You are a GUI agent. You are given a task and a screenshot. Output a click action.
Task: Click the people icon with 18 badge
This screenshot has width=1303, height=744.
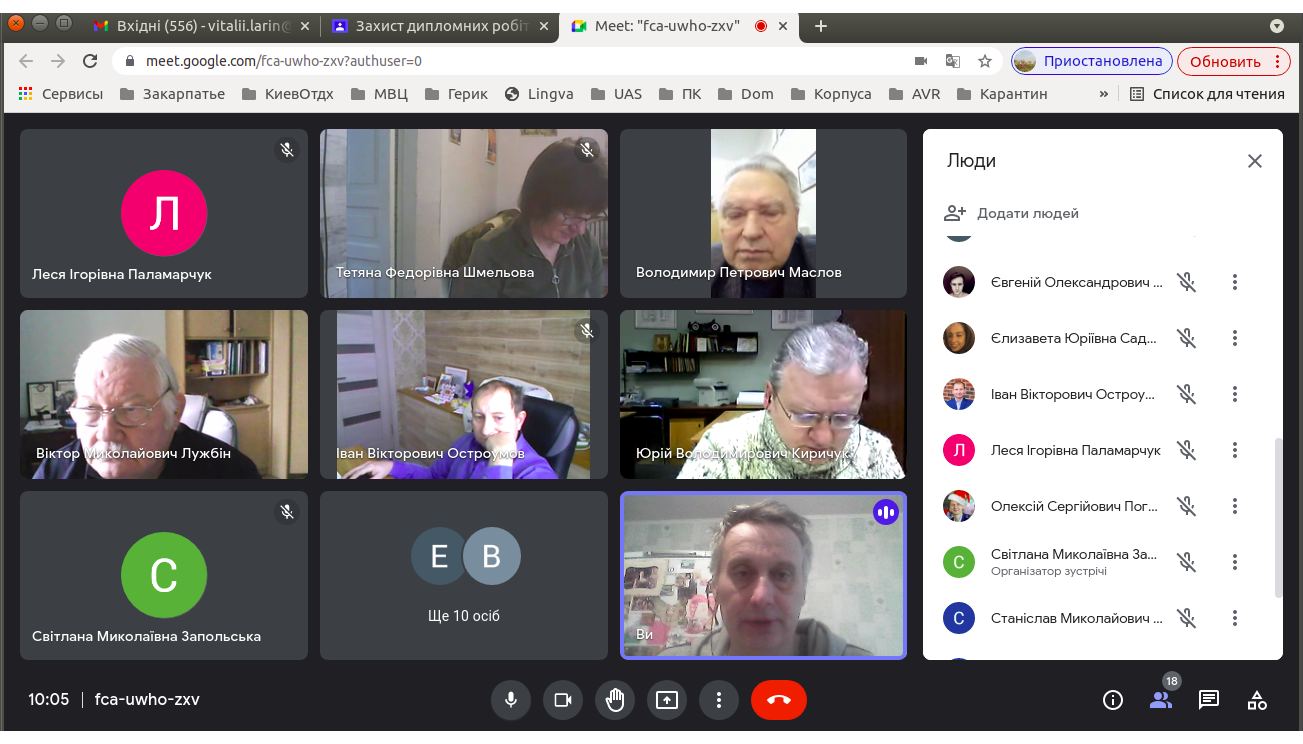pyautogui.click(x=1161, y=700)
